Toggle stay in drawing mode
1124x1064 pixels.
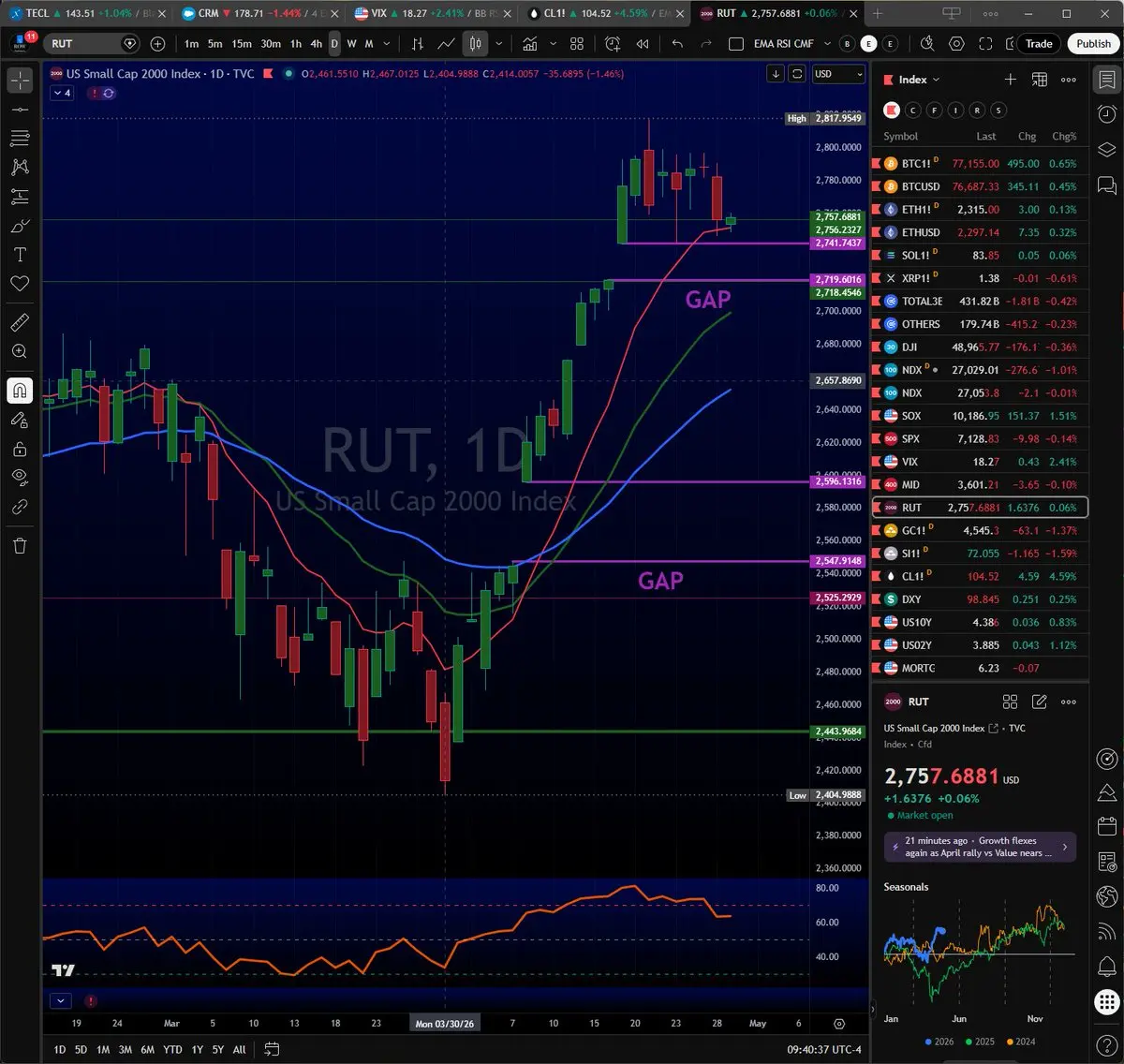click(x=20, y=420)
